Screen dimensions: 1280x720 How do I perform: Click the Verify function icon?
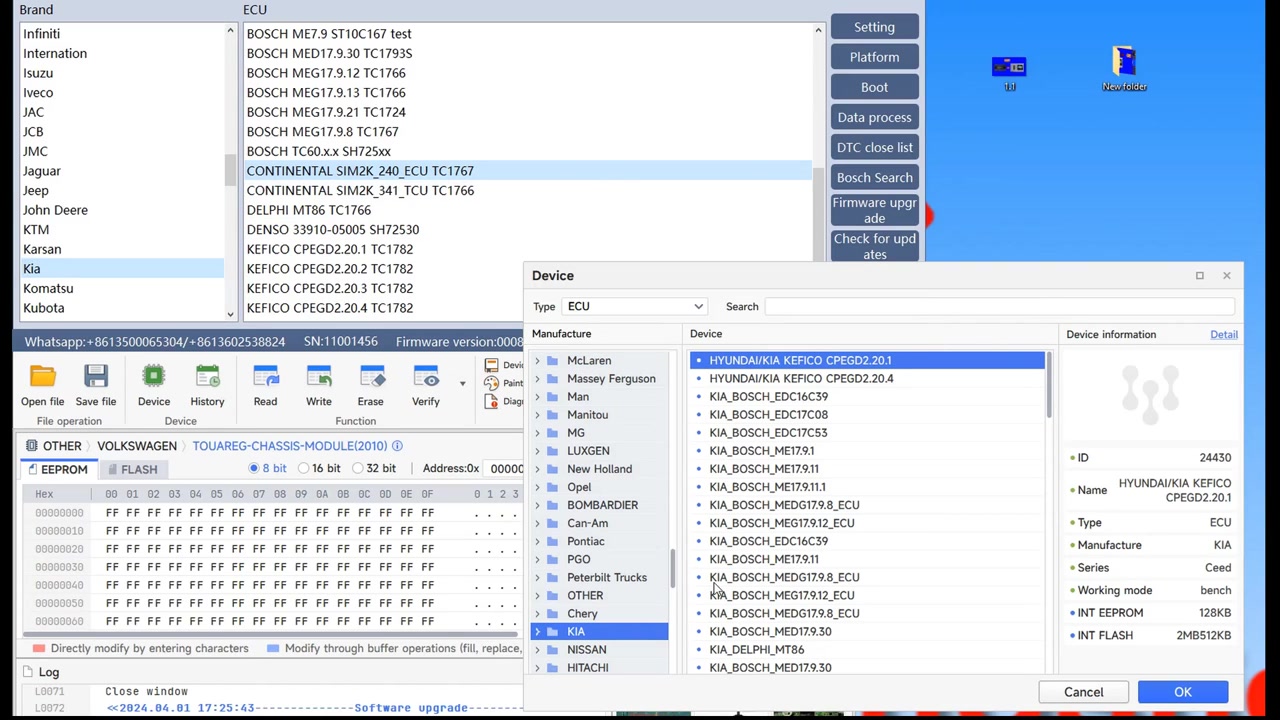pos(426,377)
